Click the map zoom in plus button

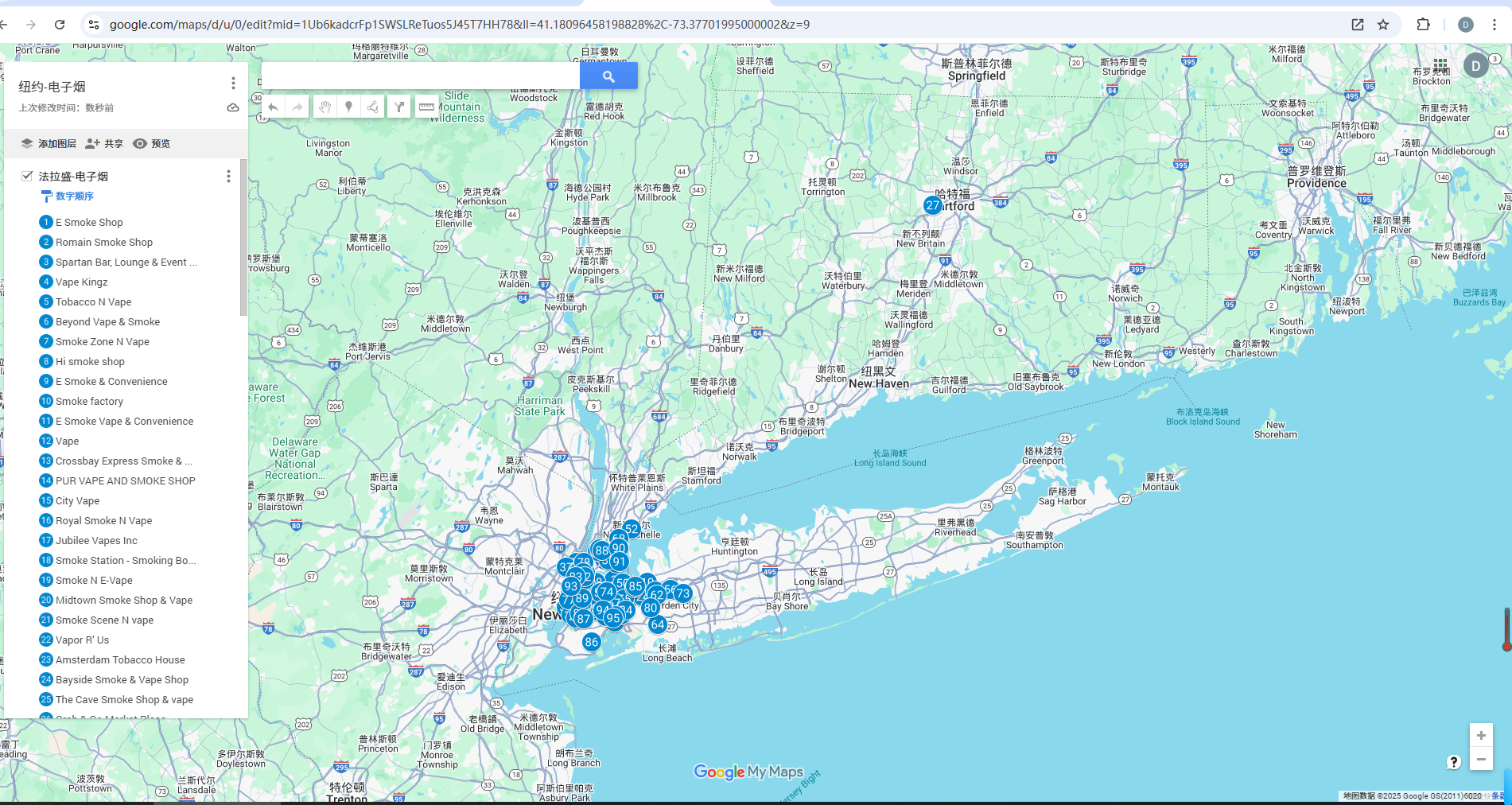[x=1480, y=736]
